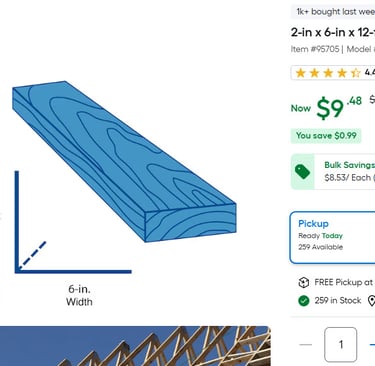This screenshot has width=375, height=366.
Task: Click the Item #95705 text
Action: click(x=315, y=49)
